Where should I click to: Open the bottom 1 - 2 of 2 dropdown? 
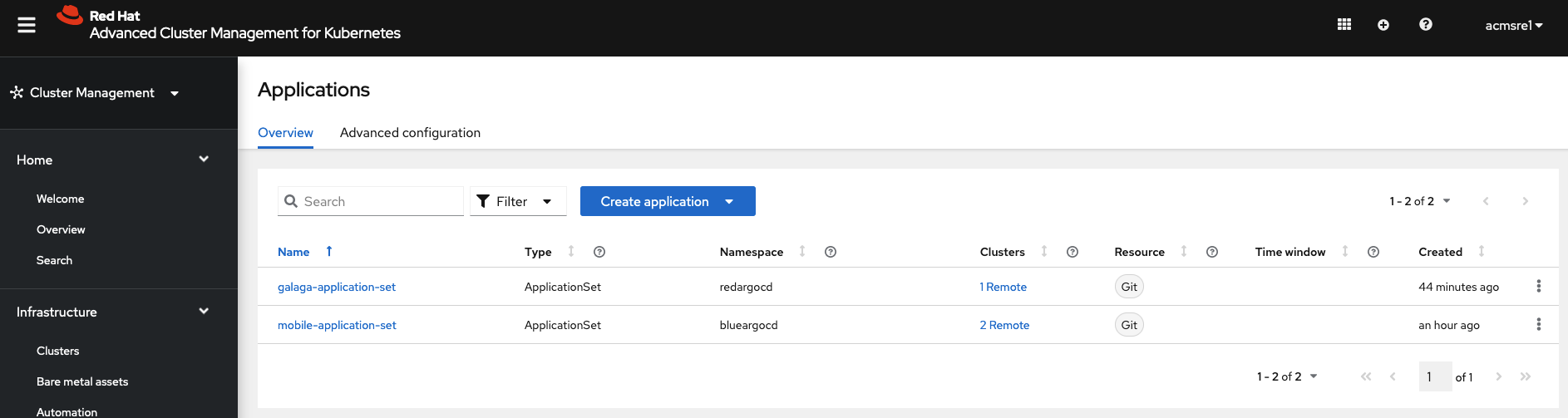coord(1287,376)
